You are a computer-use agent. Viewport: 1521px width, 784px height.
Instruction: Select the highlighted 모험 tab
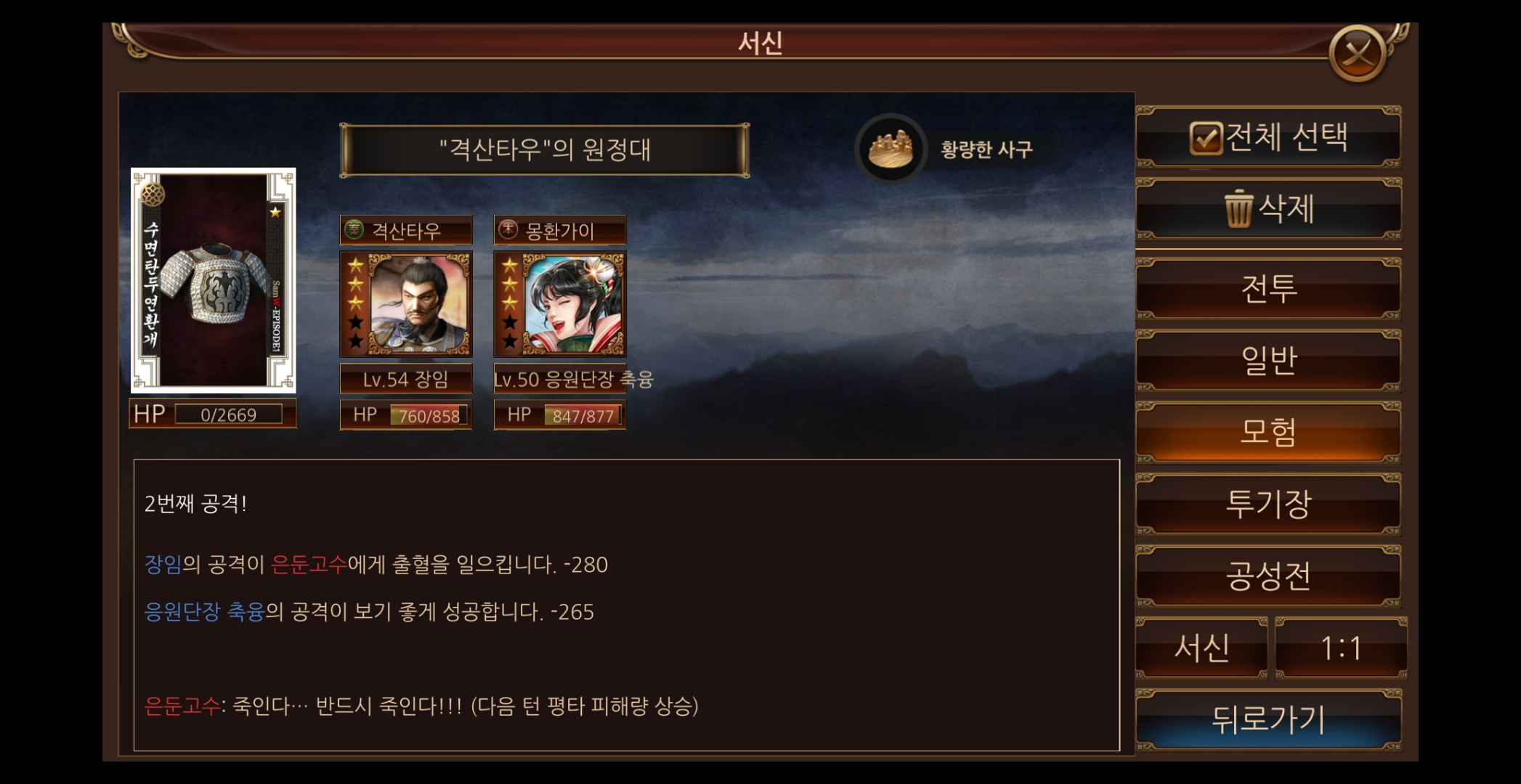[x=1268, y=432]
